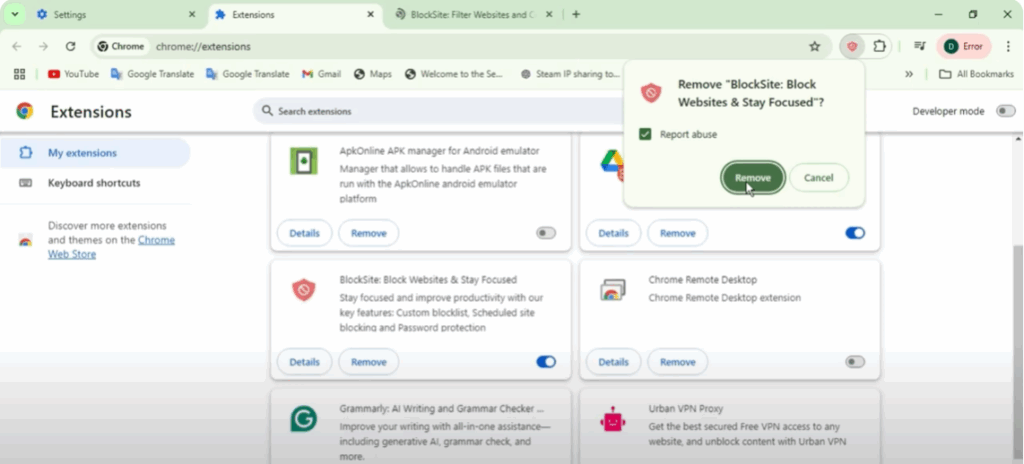The height and width of the screenshot is (464, 1024).
Task: Open Details for ApkOnline APK manager
Action: tap(304, 233)
